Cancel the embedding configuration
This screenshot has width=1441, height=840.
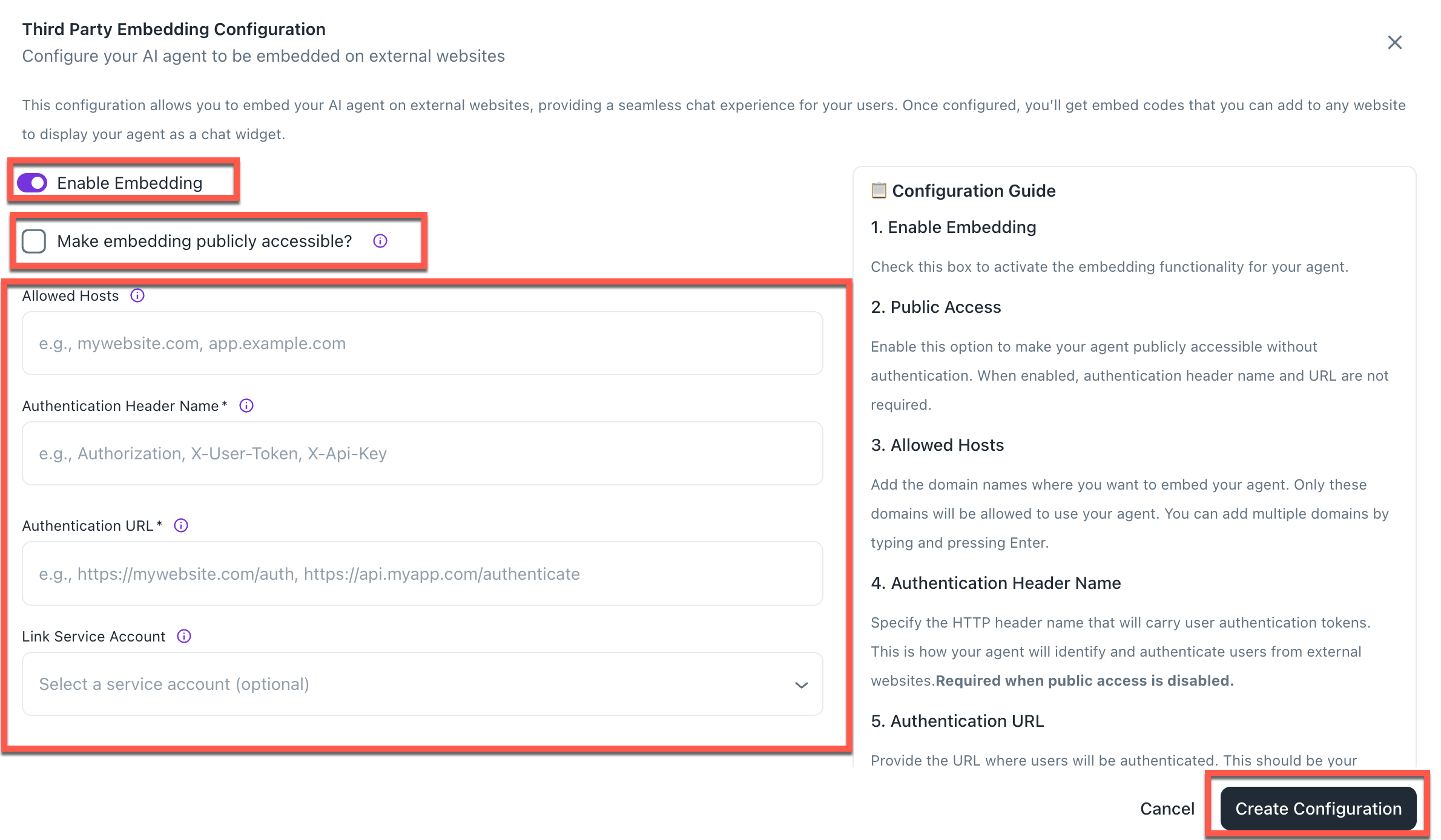[x=1167, y=809]
